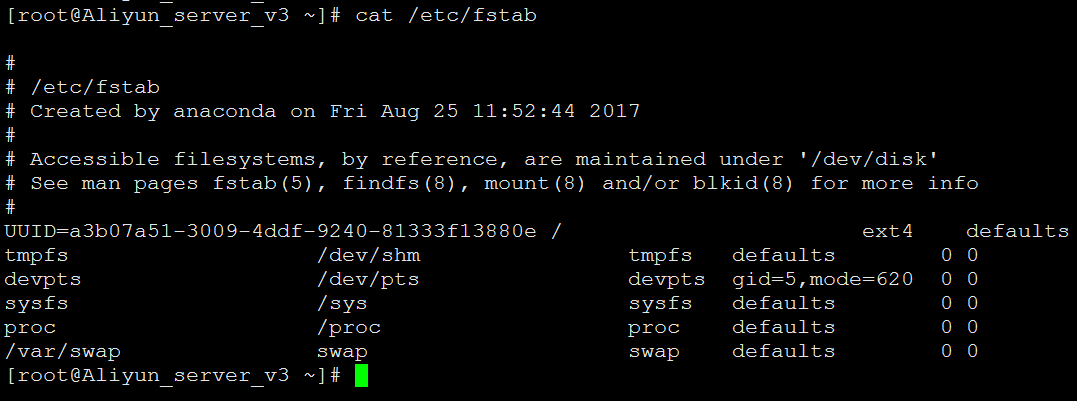The height and width of the screenshot is (401, 1077).
Task: Click the tmpfs device name in first column
Action: click(36, 255)
